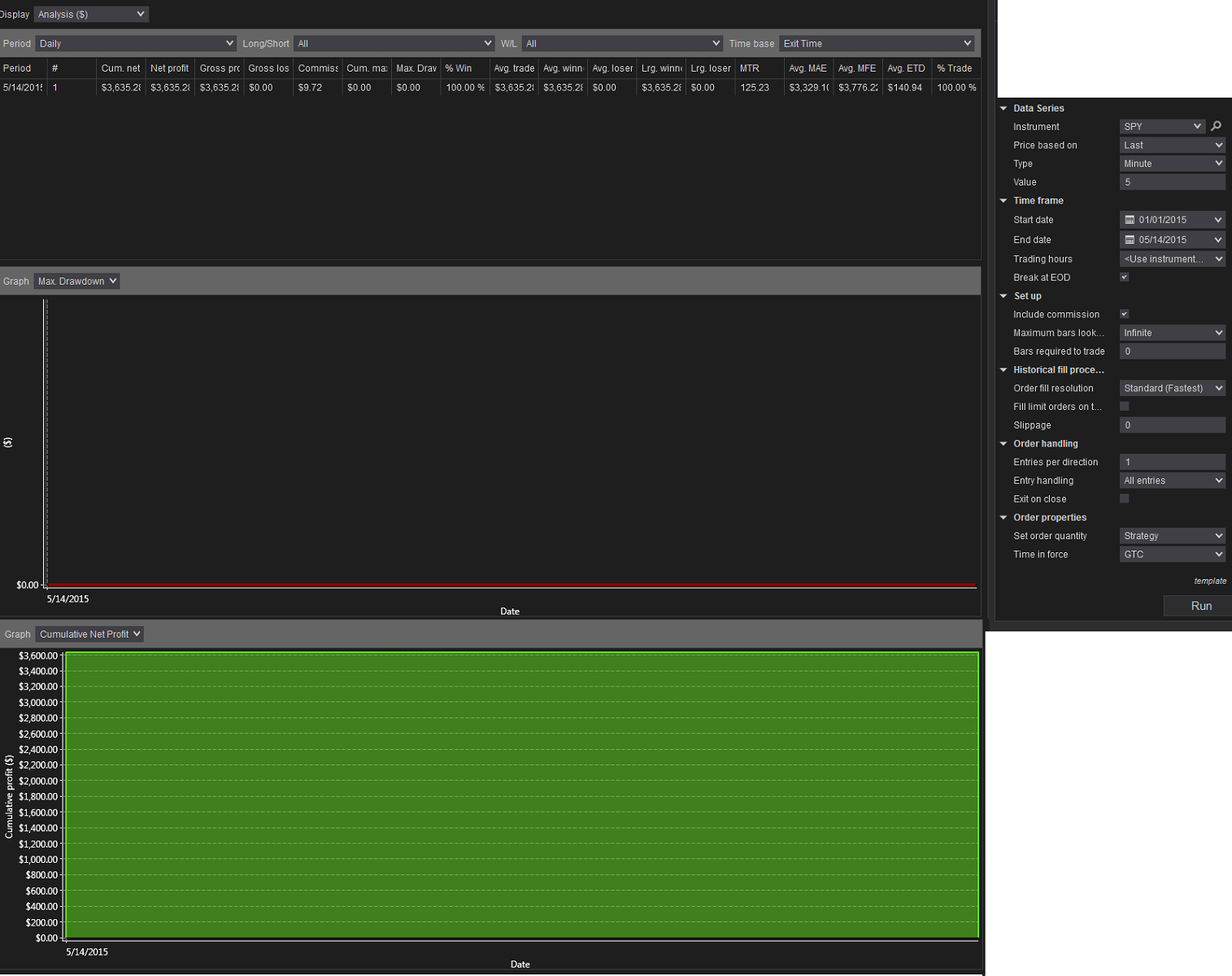Click the Bars required to trade field
The height and width of the screenshot is (976, 1232).
pyautogui.click(x=1173, y=351)
